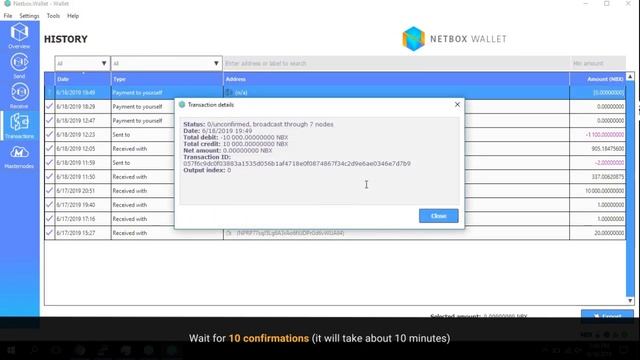
Task: Click the address or label search field
Action: tap(396, 63)
